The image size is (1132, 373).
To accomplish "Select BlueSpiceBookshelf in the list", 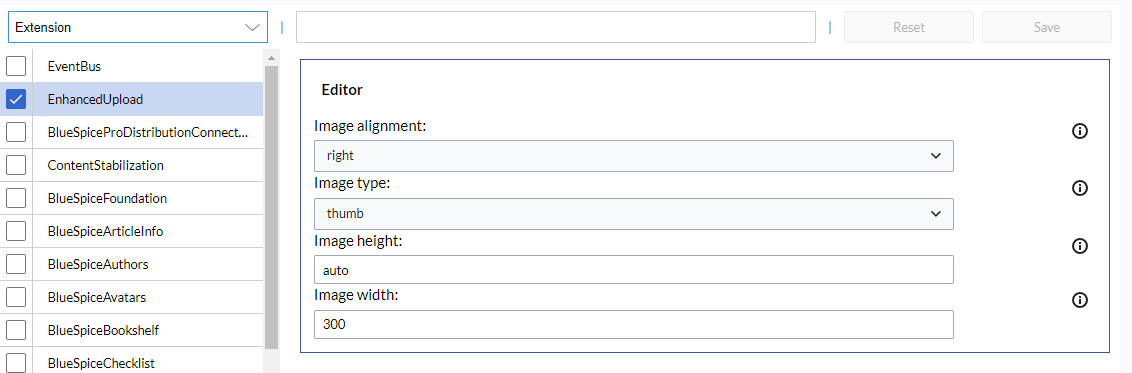I will click(x=103, y=330).
